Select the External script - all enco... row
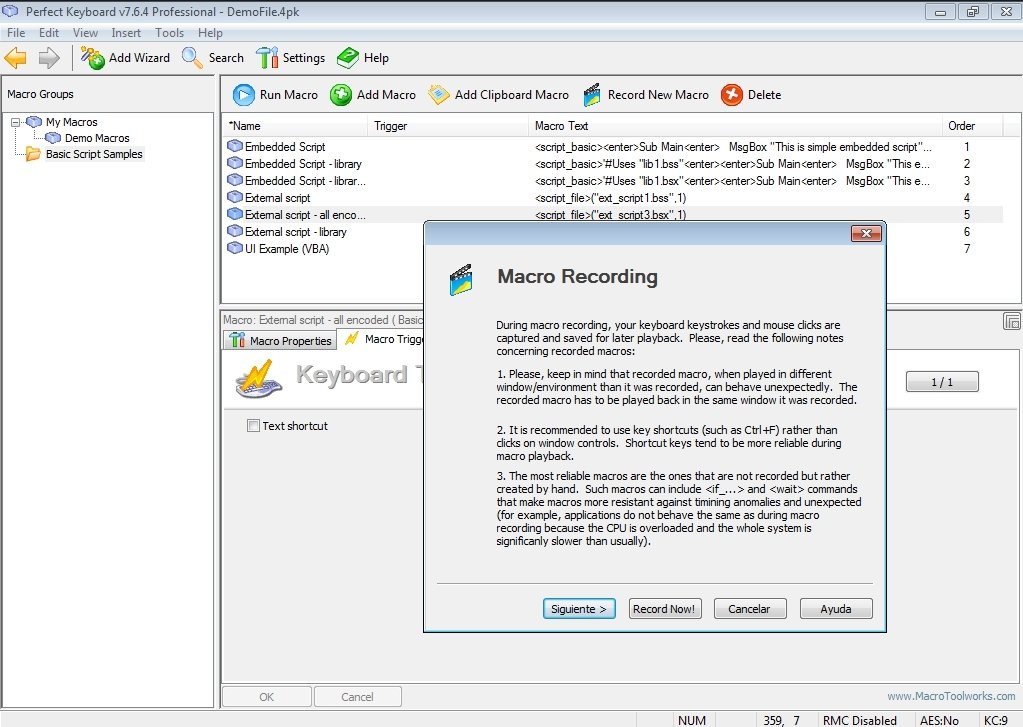 pyautogui.click(x=613, y=214)
